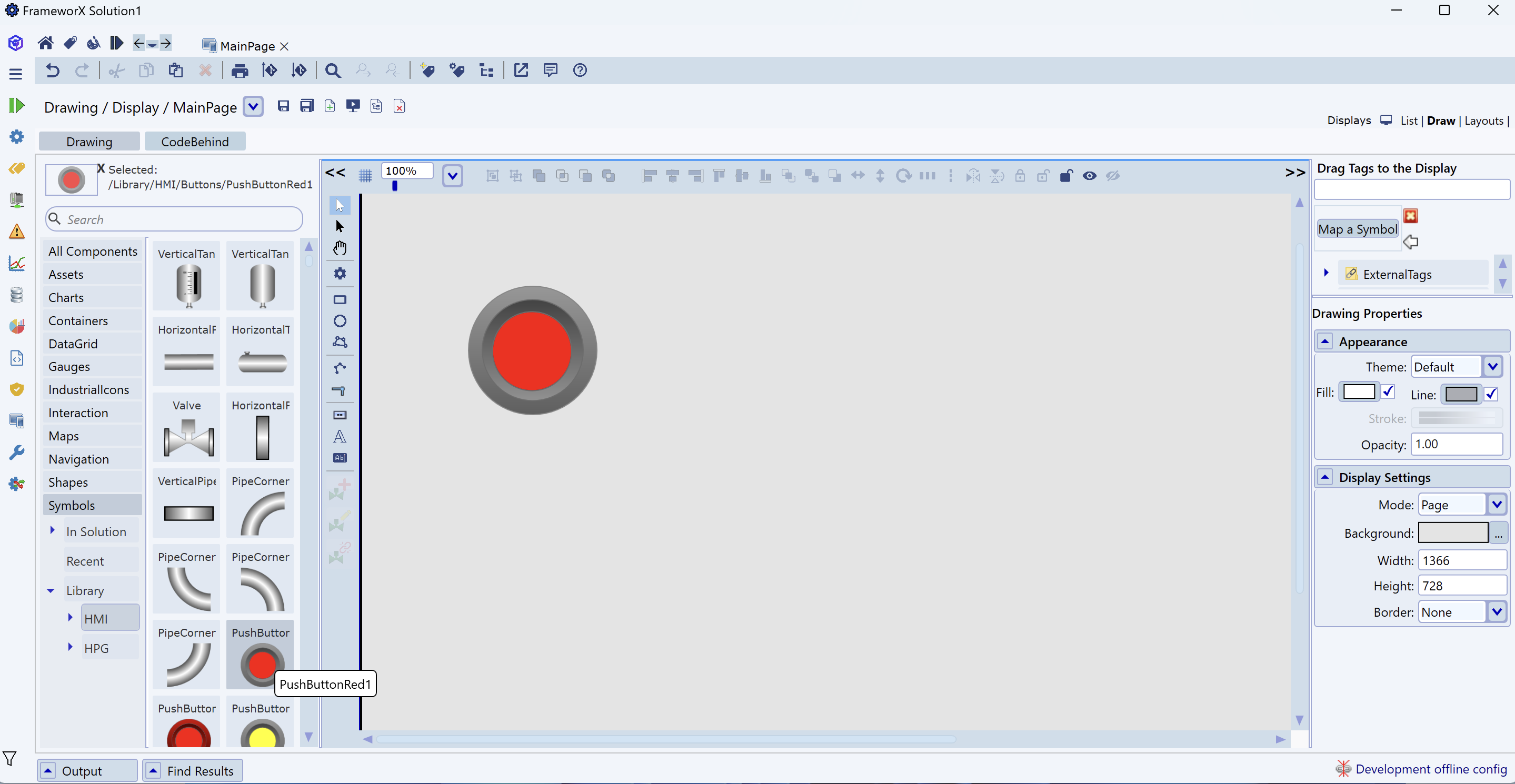The image size is (1515, 784).
Task: Select the All Components category
Action: click(x=92, y=252)
